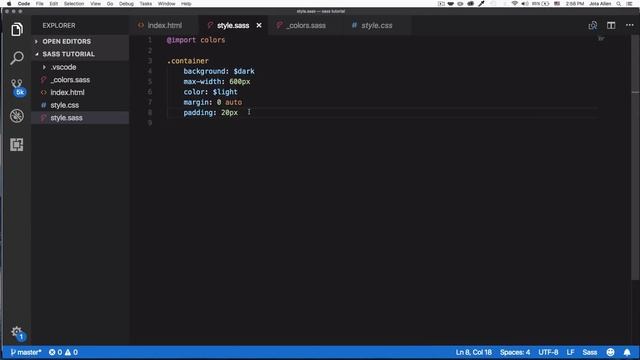Open the macOS Notification Center icon
The width and height of the screenshot is (640, 360).
pos(630,4)
